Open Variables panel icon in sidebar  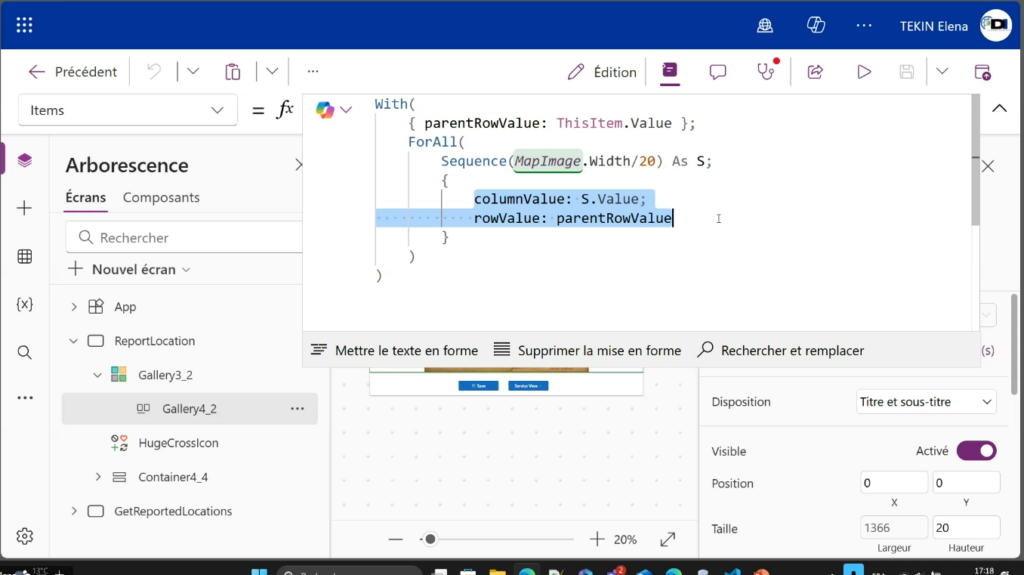[x=25, y=304]
